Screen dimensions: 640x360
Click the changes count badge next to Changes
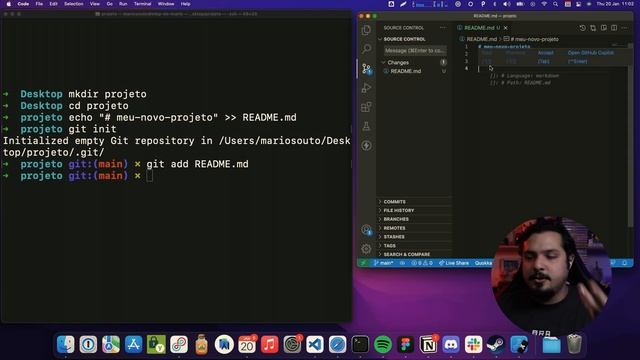[443, 62]
